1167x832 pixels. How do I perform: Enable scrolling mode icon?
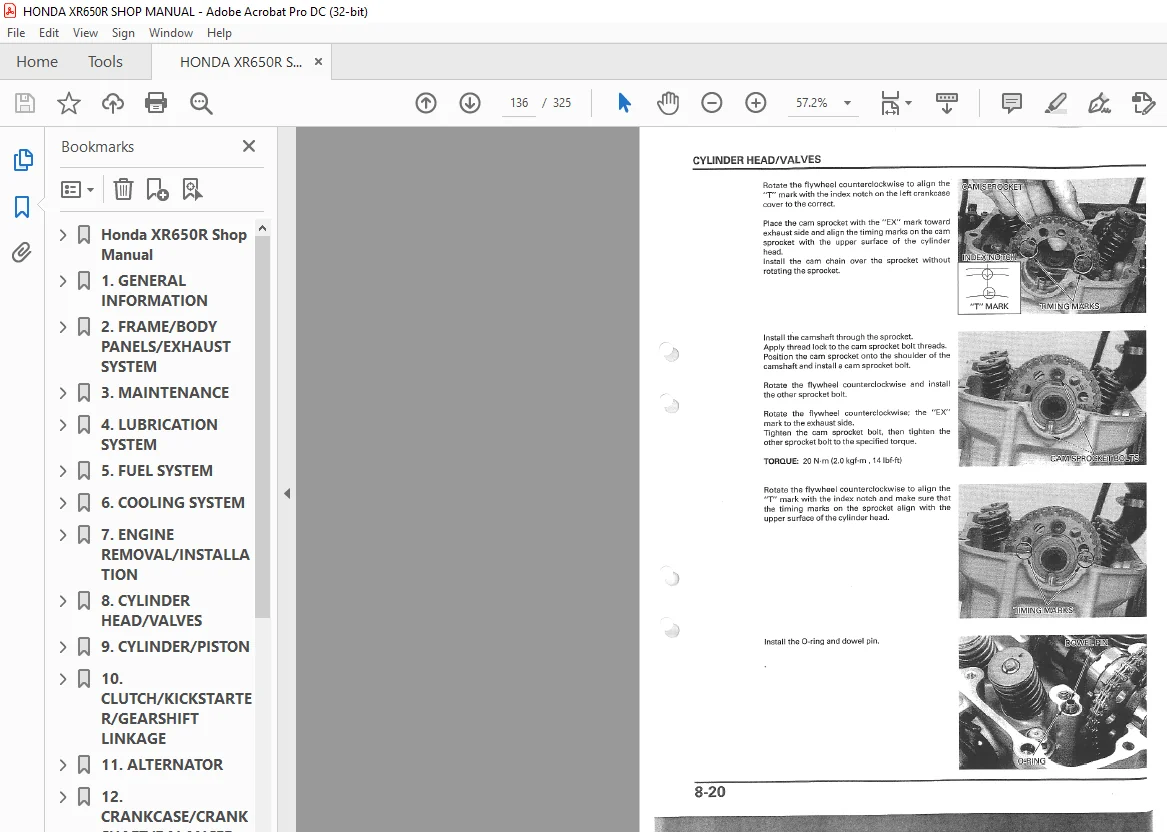947,103
